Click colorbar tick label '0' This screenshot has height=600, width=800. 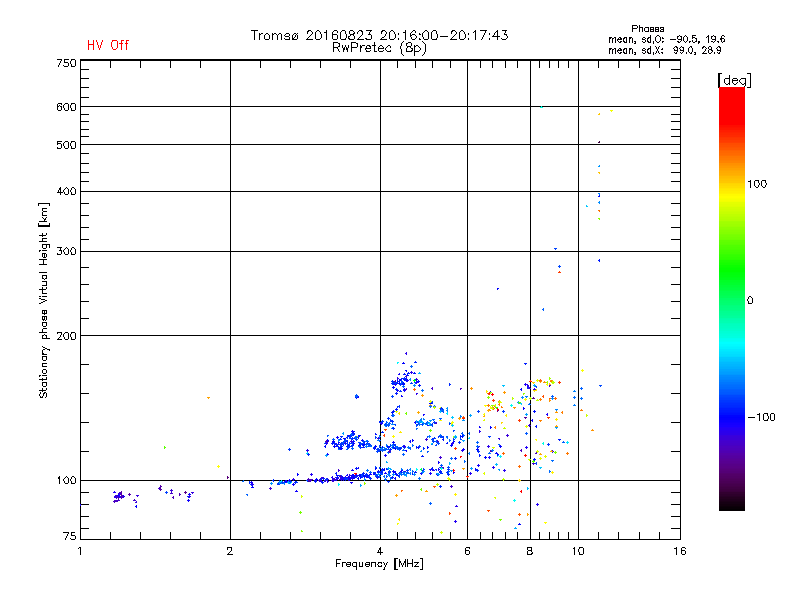[750, 301]
